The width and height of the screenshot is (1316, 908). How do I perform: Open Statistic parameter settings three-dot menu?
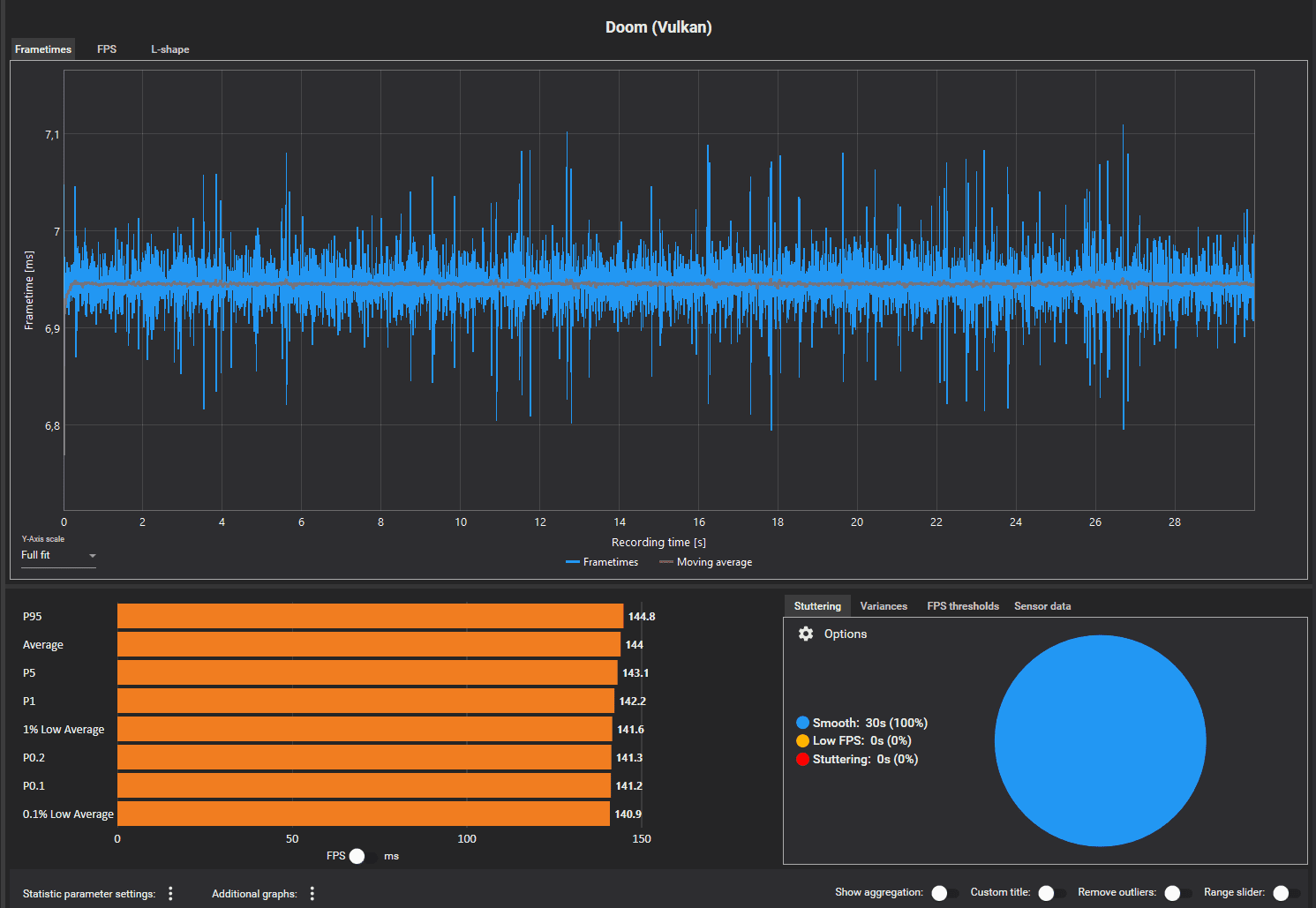click(170, 894)
